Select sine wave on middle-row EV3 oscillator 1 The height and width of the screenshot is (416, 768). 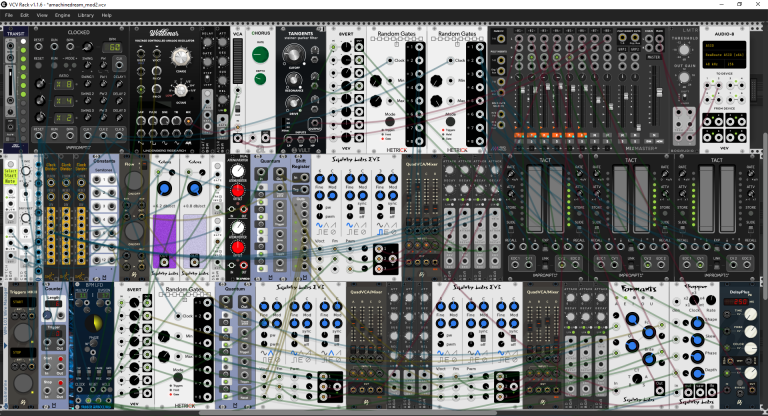click(319, 225)
